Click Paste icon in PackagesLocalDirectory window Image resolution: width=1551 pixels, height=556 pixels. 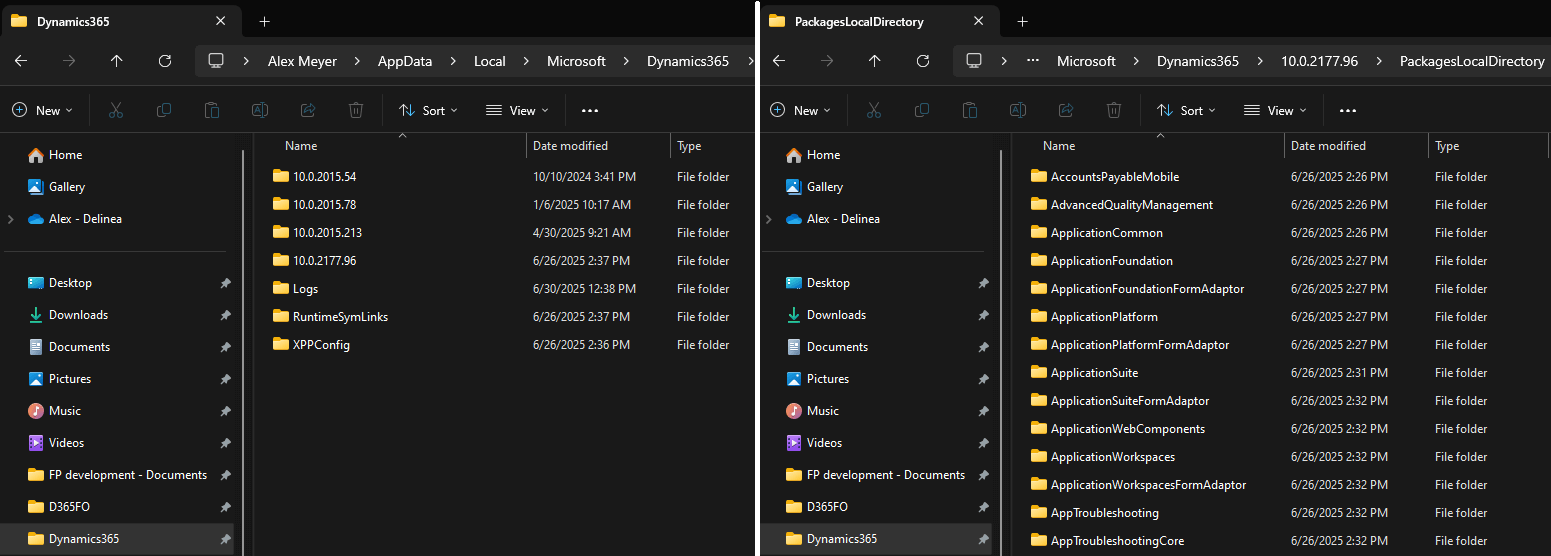pos(970,111)
